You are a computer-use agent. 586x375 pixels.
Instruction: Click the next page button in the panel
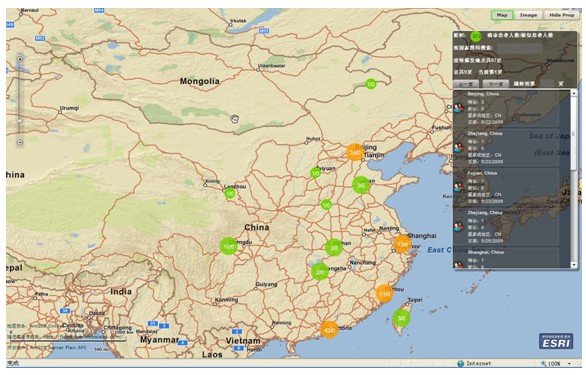point(496,84)
